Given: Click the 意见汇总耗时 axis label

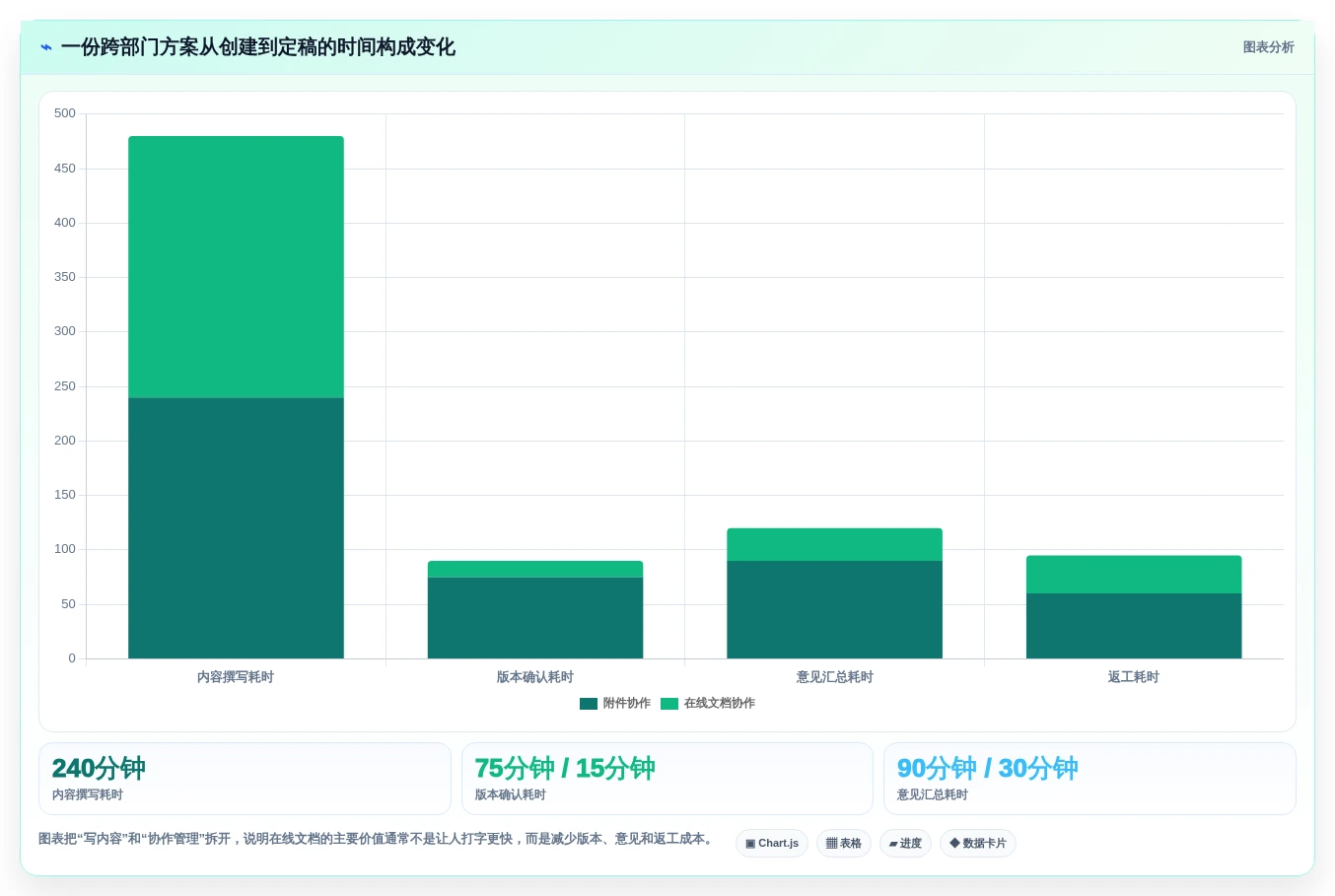Looking at the screenshot, I should tap(835, 677).
